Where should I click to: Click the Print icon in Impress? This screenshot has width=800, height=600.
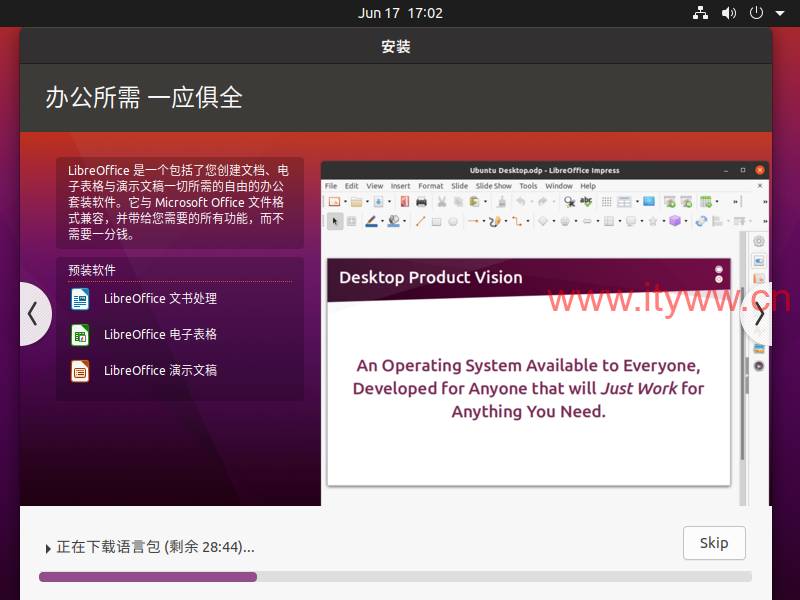coord(421,202)
